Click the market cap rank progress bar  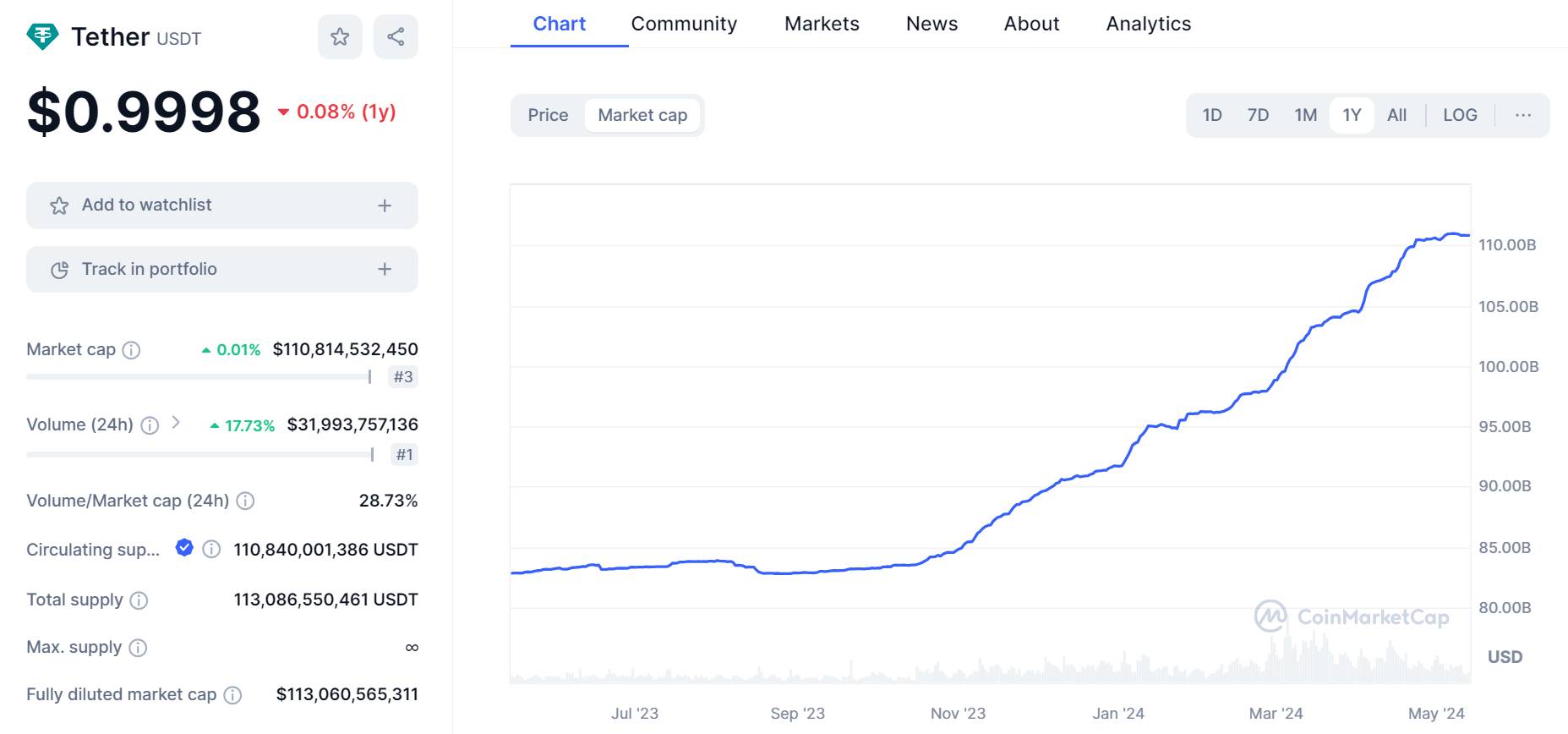pos(199,377)
